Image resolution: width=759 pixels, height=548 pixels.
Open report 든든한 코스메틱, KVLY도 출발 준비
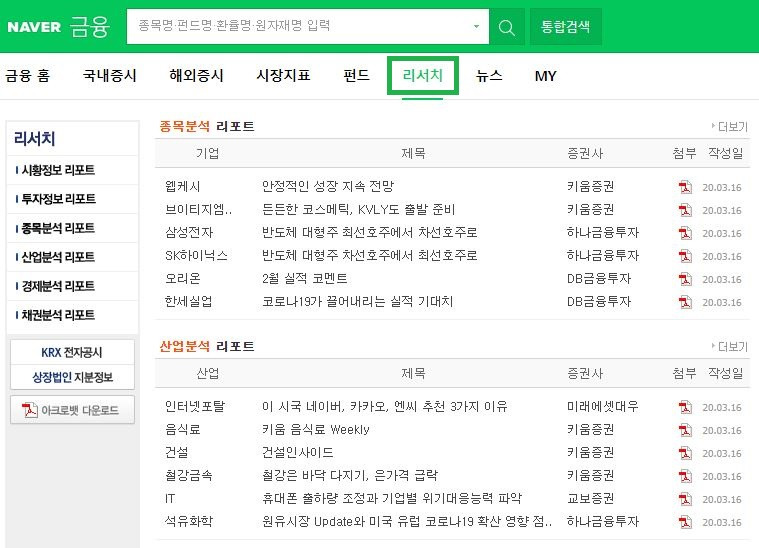[x=358, y=210]
